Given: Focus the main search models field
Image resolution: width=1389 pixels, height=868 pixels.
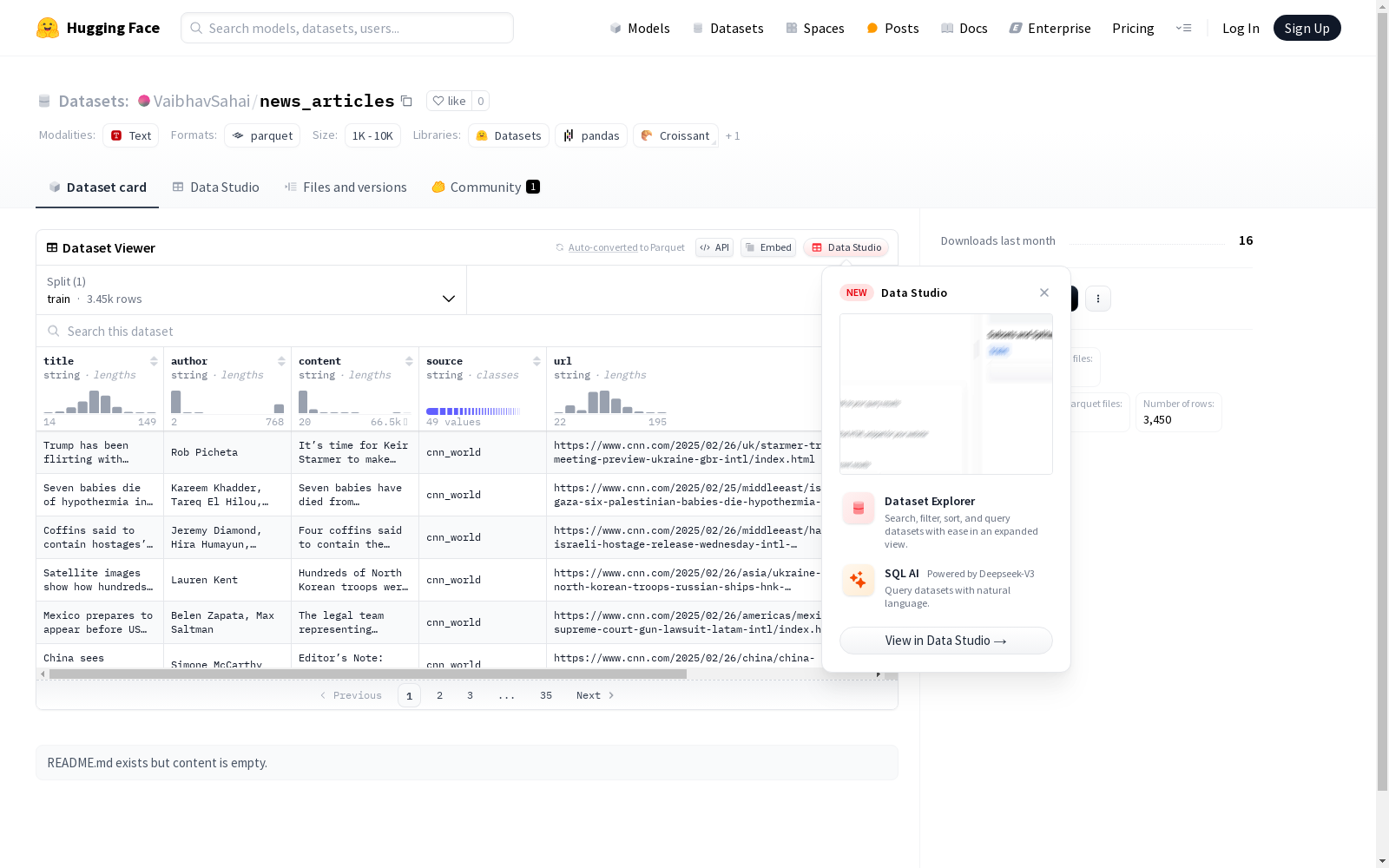Looking at the screenshot, I should pyautogui.click(x=347, y=28).
